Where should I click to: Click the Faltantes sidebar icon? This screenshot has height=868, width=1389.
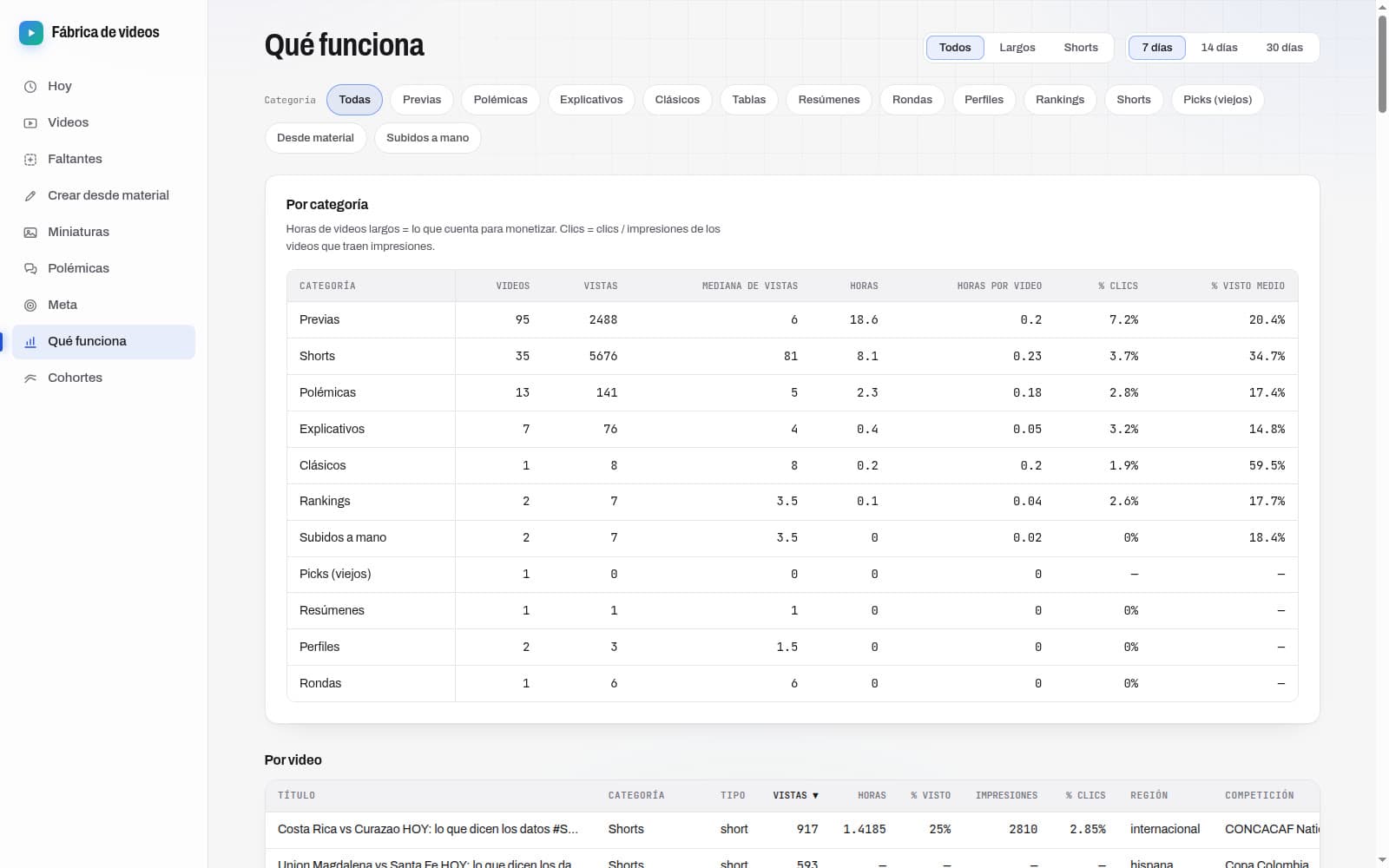(x=30, y=159)
